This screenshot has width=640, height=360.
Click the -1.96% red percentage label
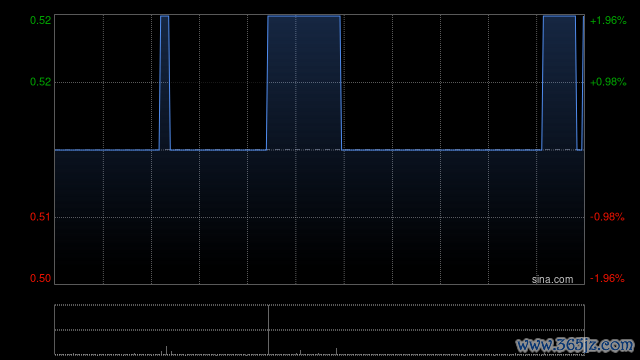[607, 278]
